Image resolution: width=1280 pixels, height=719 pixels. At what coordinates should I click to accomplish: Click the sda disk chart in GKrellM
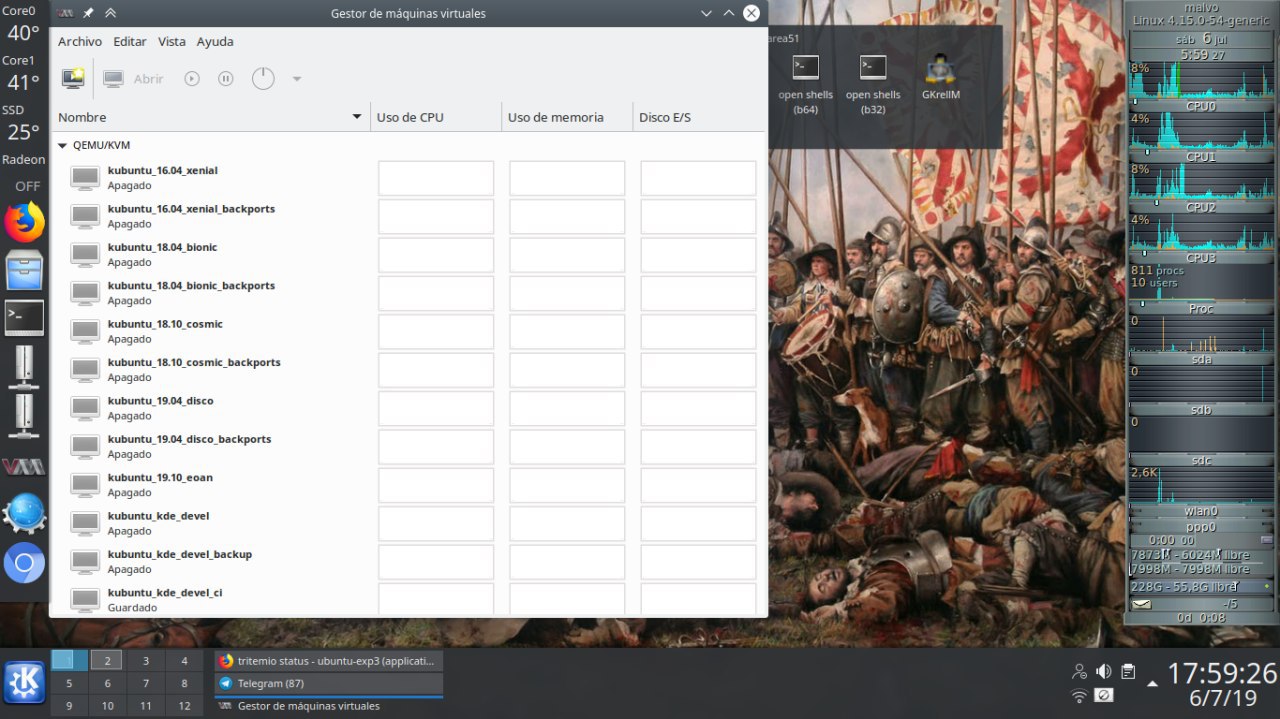tap(1201, 333)
